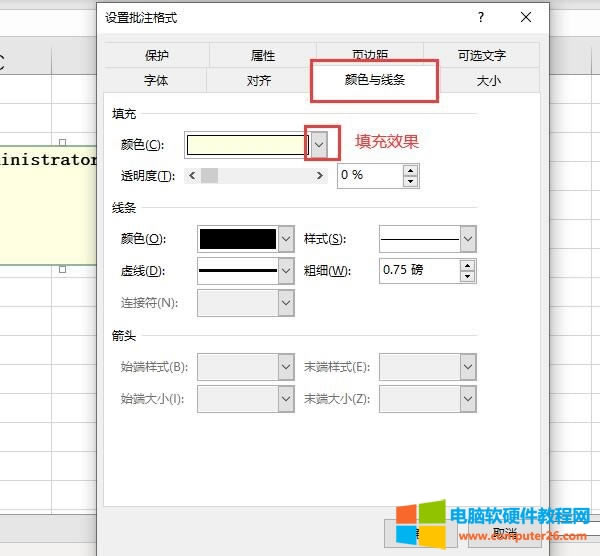Expand the 样式 line style dropdown
This screenshot has width=600, height=556.
[x=467, y=239]
